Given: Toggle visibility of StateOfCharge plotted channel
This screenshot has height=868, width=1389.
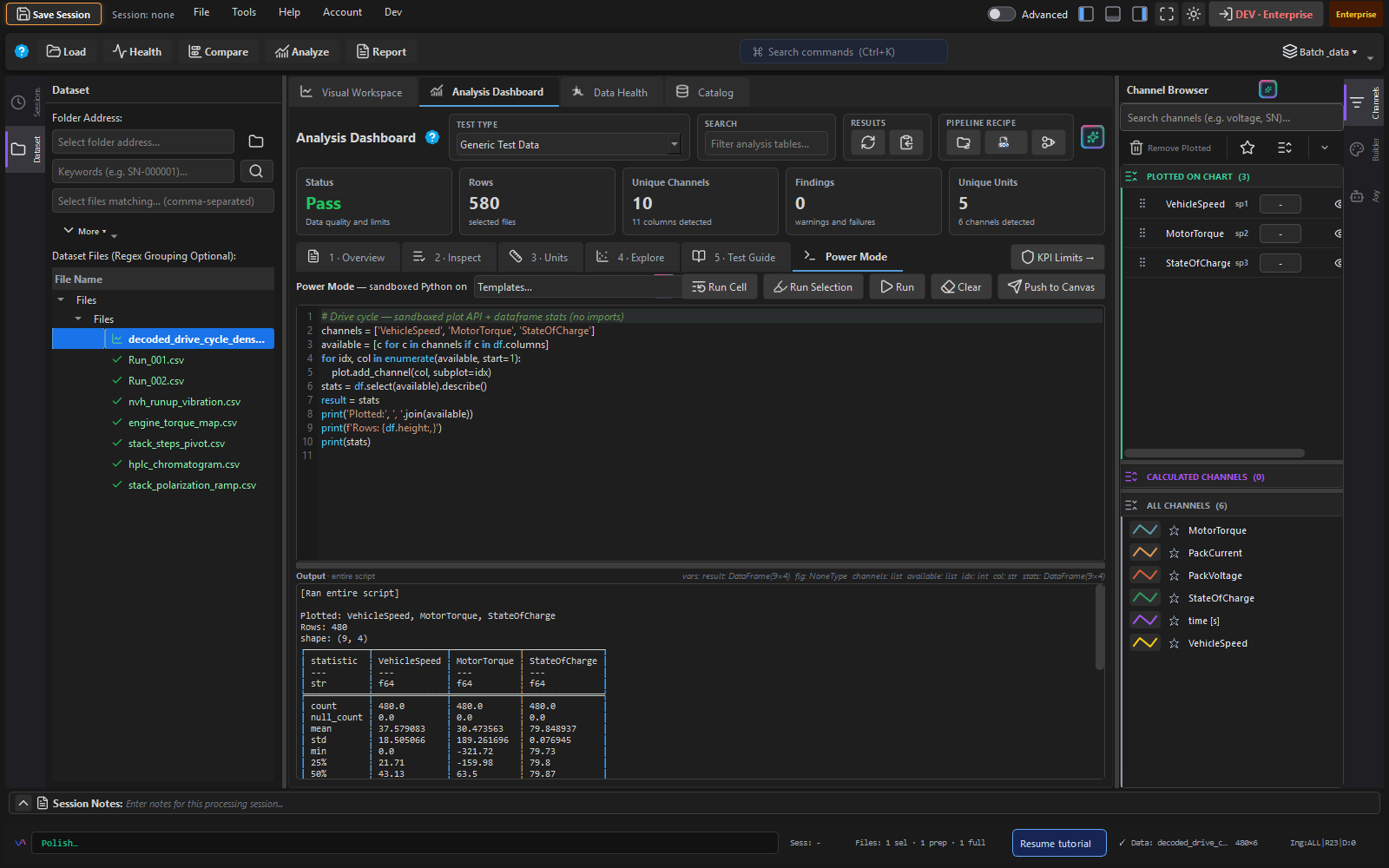Looking at the screenshot, I should (1338, 263).
